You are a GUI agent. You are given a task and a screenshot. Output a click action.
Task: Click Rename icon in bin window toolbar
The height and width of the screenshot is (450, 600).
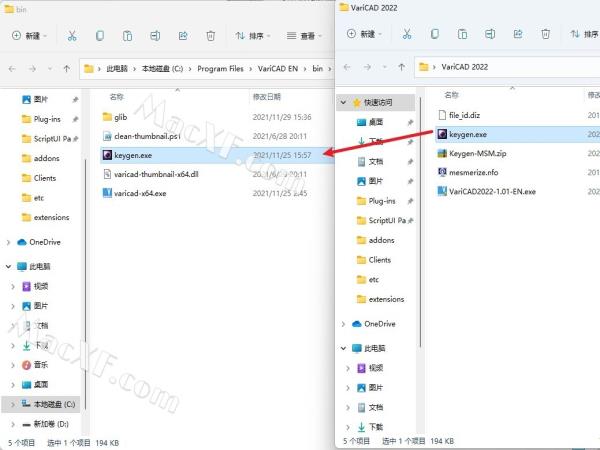[155, 36]
